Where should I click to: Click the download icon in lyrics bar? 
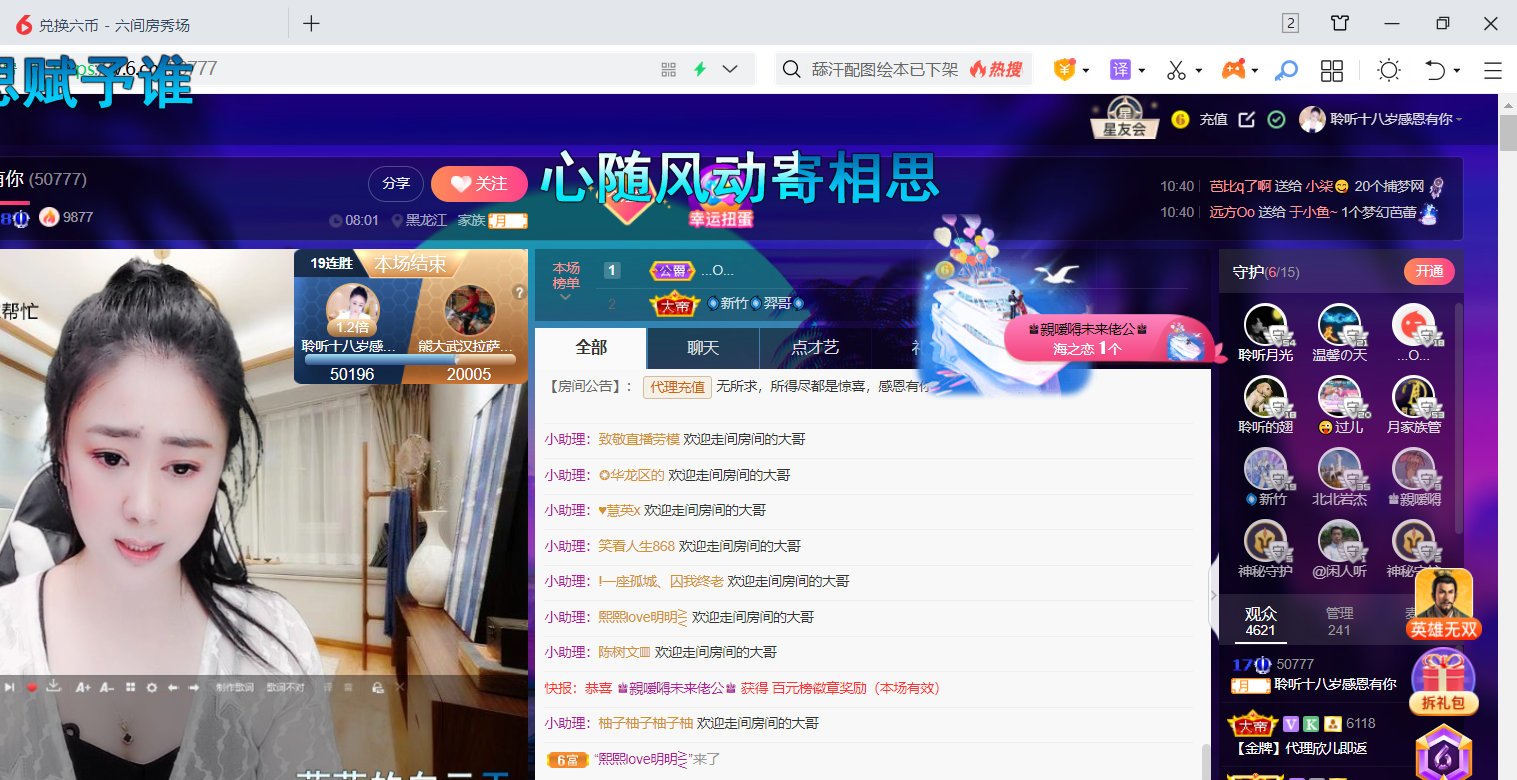tap(53, 686)
